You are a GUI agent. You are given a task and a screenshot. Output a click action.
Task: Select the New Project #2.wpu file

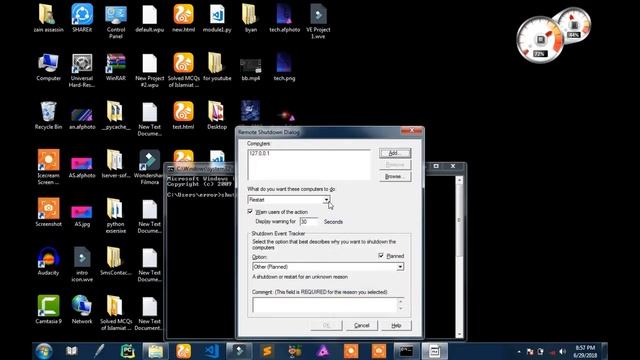click(x=149, y=70)
